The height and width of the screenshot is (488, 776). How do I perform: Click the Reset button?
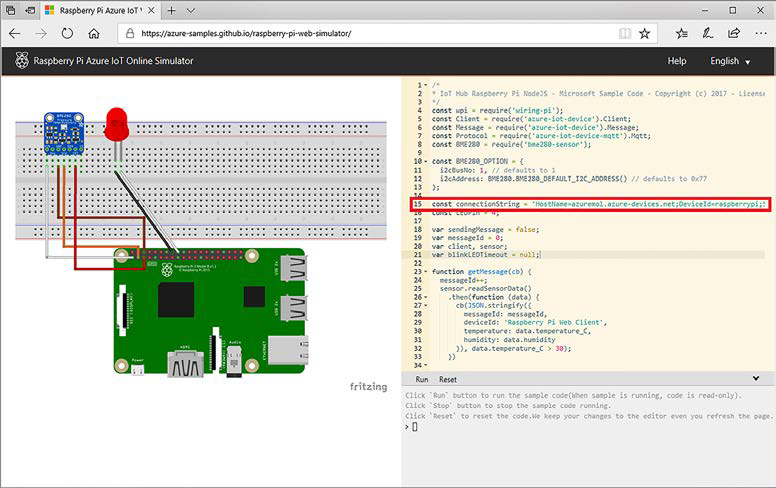(x=448, y=380)
